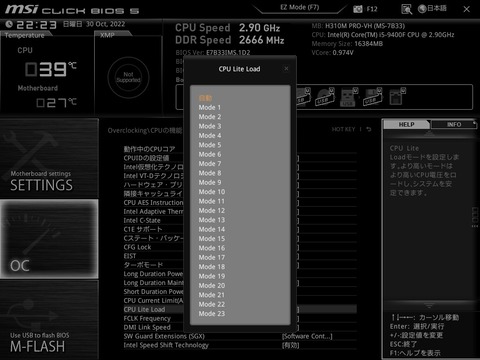The height and width of the screenshot is (360, 480).
Task: Click the C1E サポート setting row
Action: tap(239, 229)
